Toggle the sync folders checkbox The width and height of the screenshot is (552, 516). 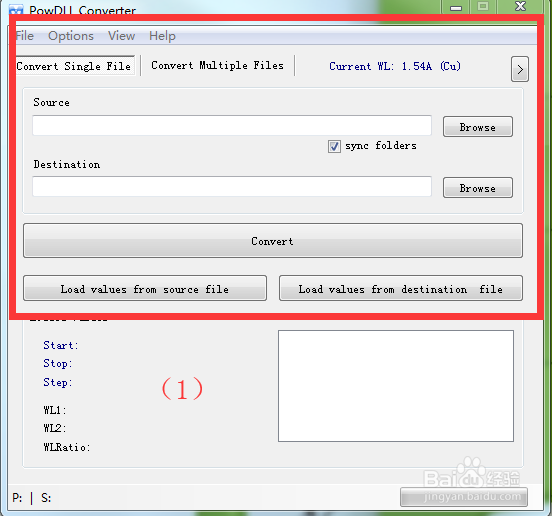coord(334,146)
